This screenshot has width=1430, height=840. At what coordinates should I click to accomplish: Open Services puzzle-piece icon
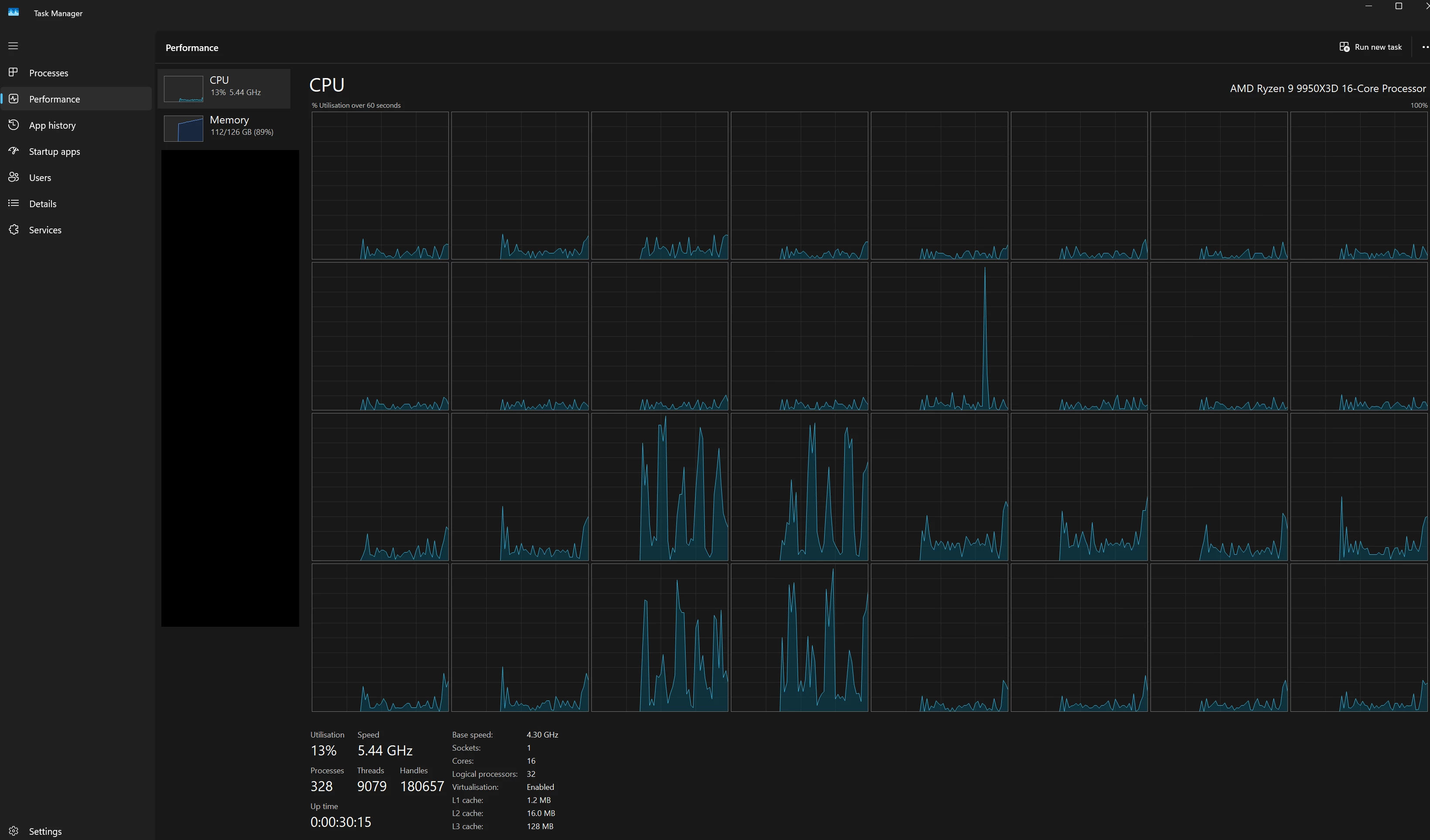coord(14,229)
